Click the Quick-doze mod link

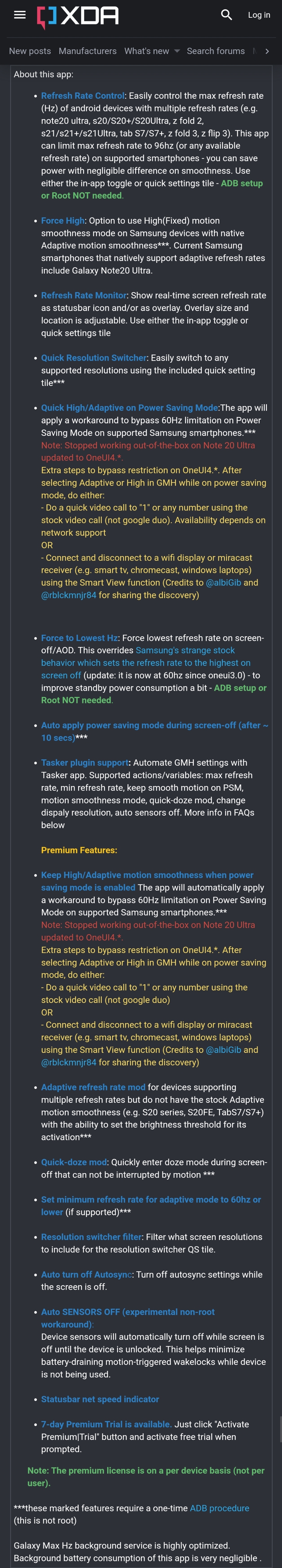click(74, 1162)
